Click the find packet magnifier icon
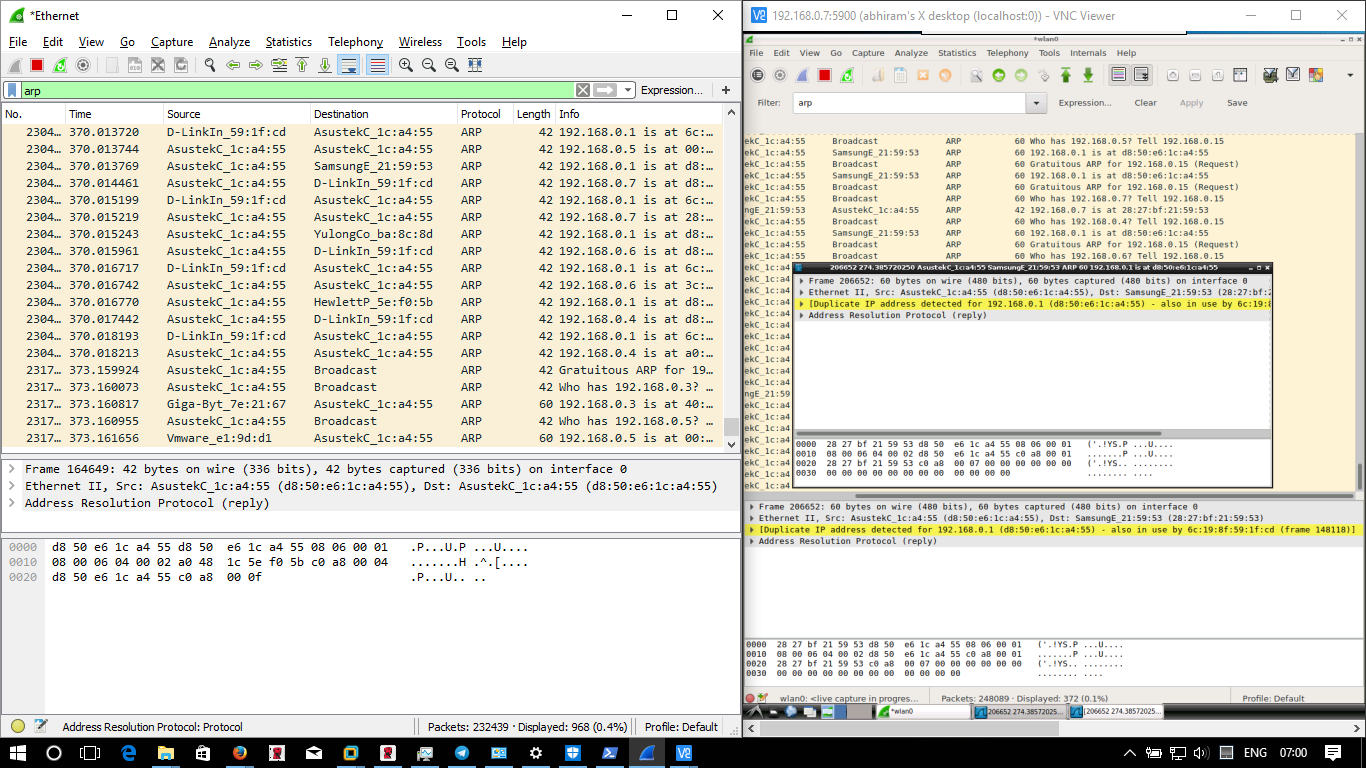 210,65
